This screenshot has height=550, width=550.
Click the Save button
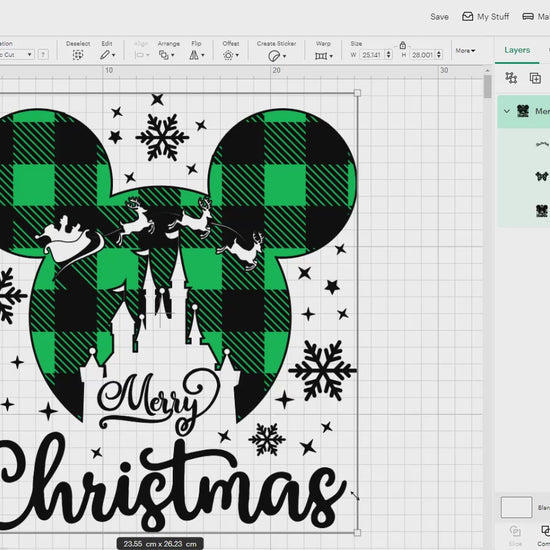click(439, 16)
